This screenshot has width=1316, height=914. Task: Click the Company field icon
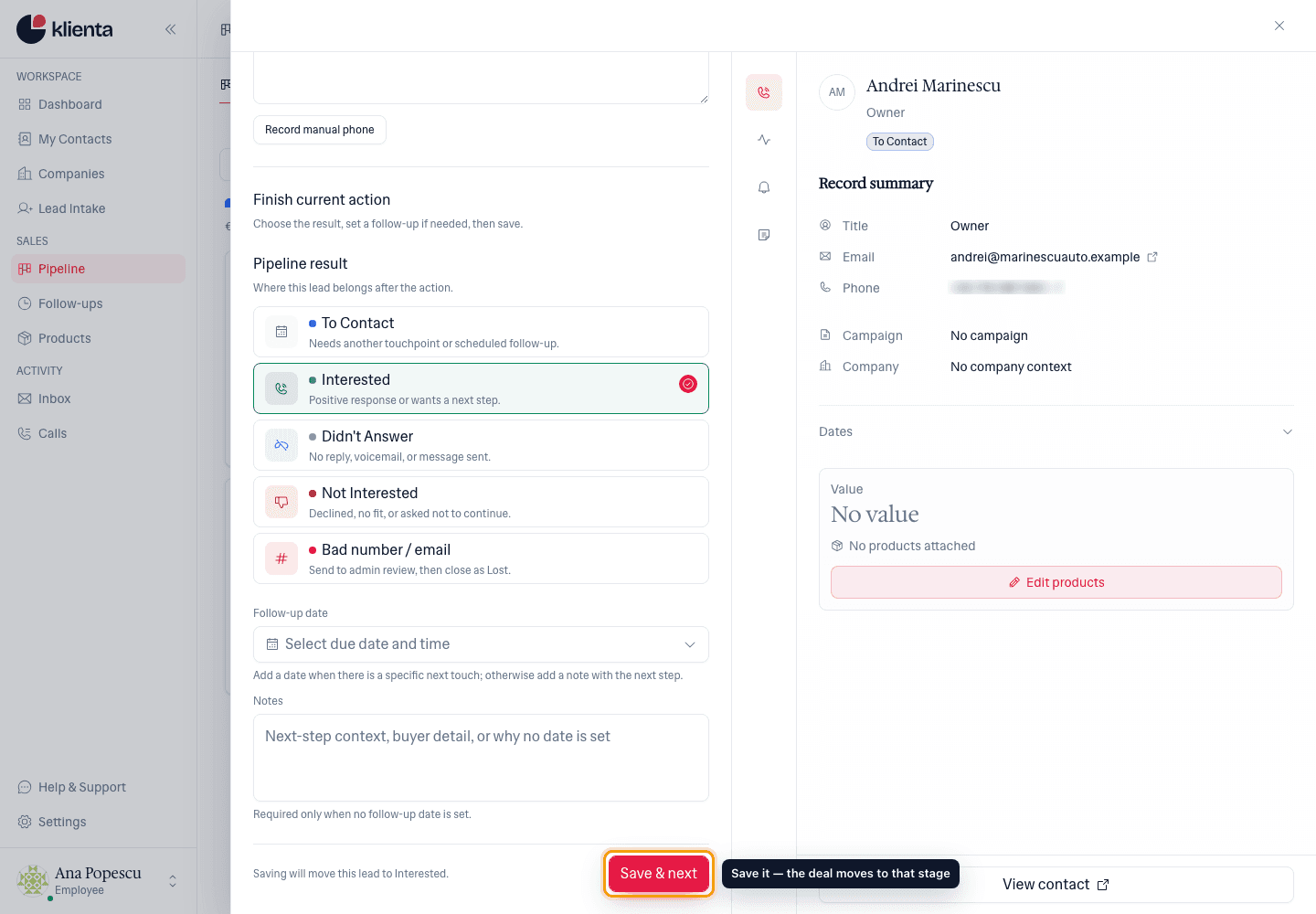[x=825, y=366]
